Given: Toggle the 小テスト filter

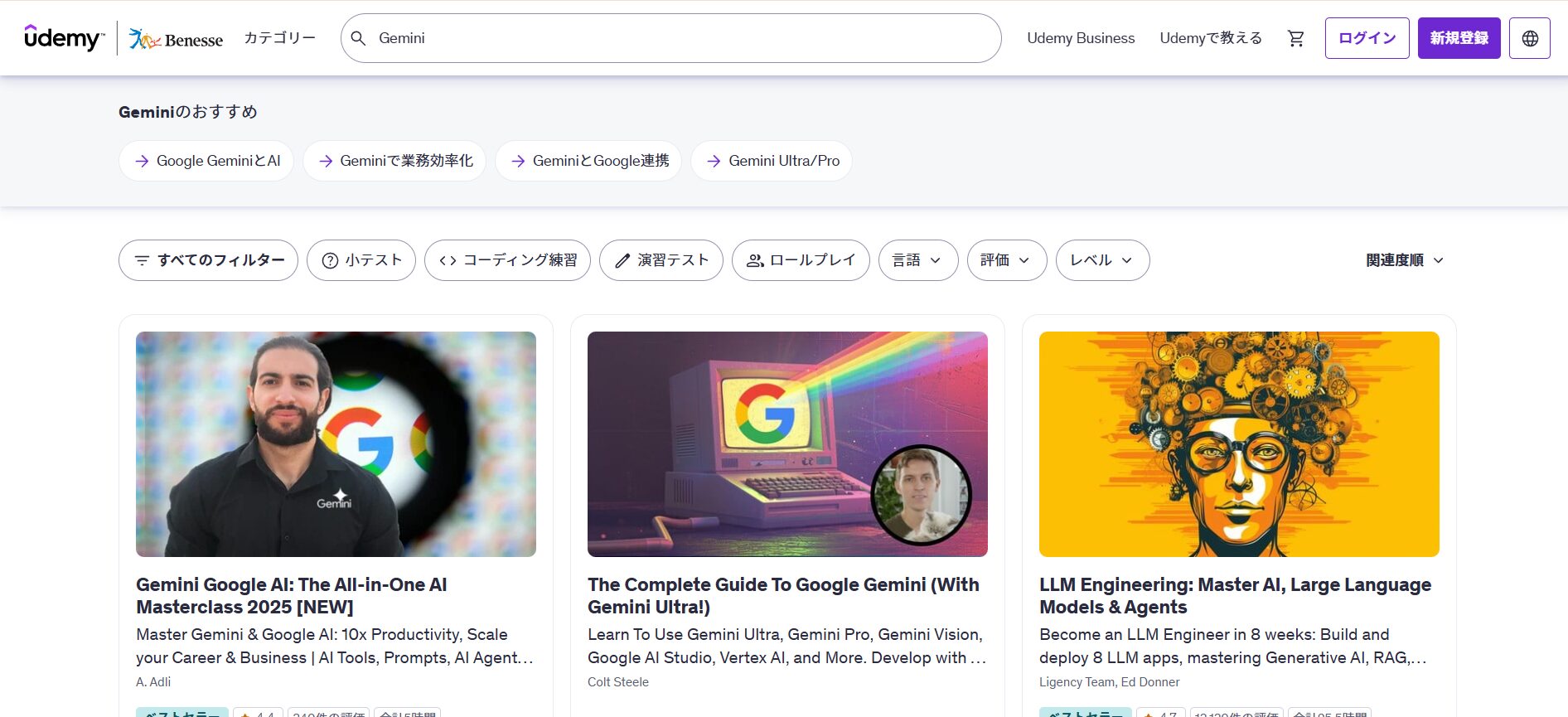Looking at the screenshot, I should tap(361, 260).
